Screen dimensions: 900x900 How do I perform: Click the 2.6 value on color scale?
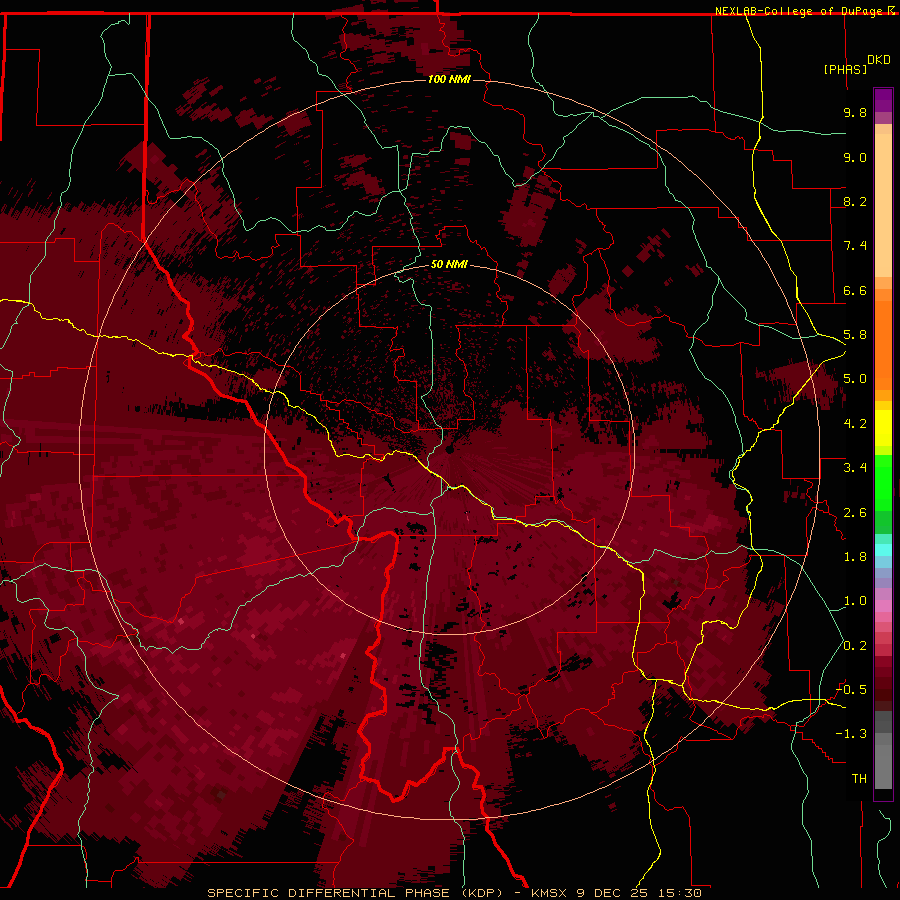[855, 513]
